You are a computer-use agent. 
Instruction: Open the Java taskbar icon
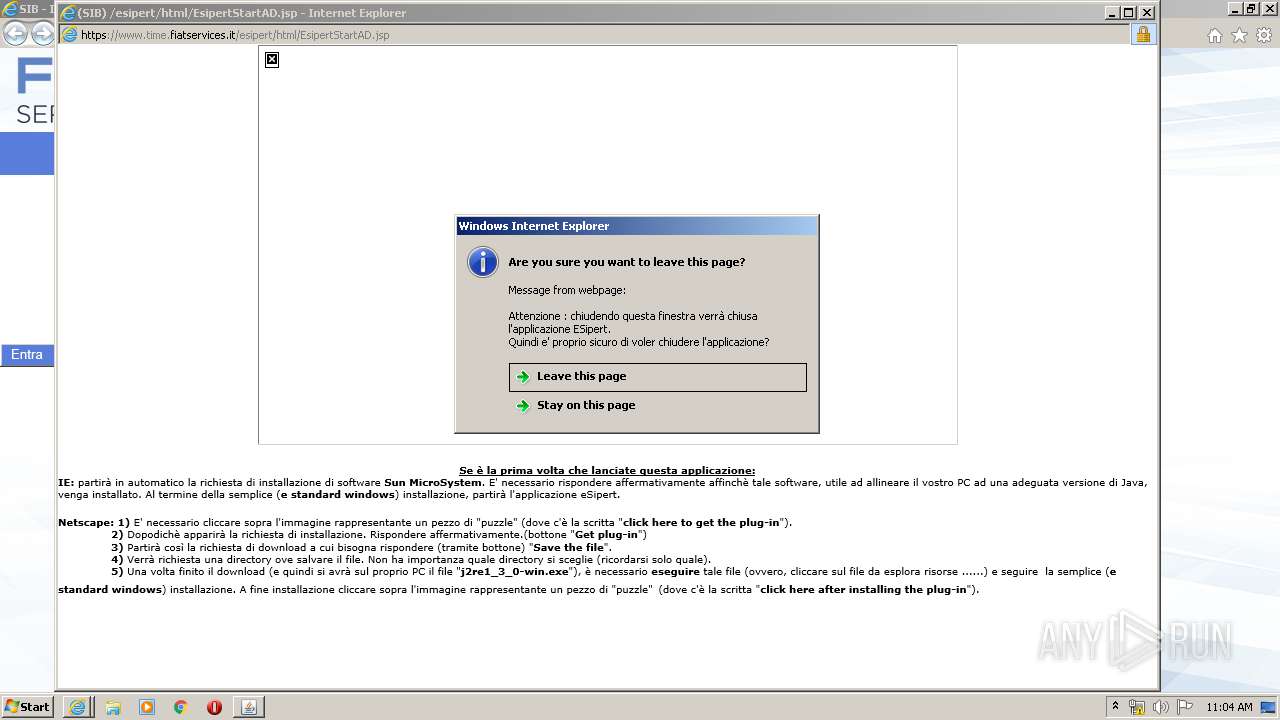point(249,707)
